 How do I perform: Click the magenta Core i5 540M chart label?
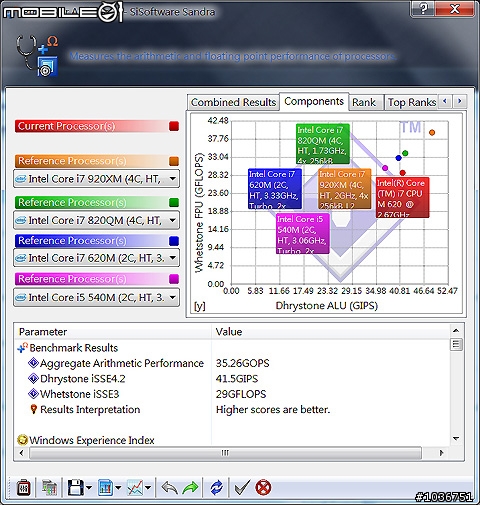click(x=303, y=233)
